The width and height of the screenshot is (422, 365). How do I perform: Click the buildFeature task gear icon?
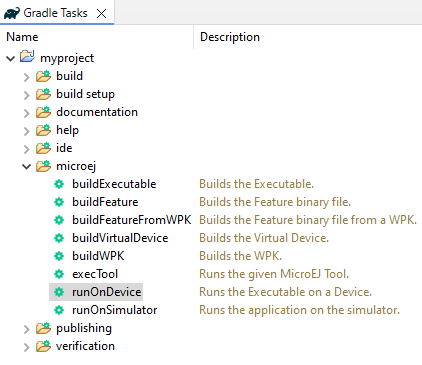pos(59,202)
